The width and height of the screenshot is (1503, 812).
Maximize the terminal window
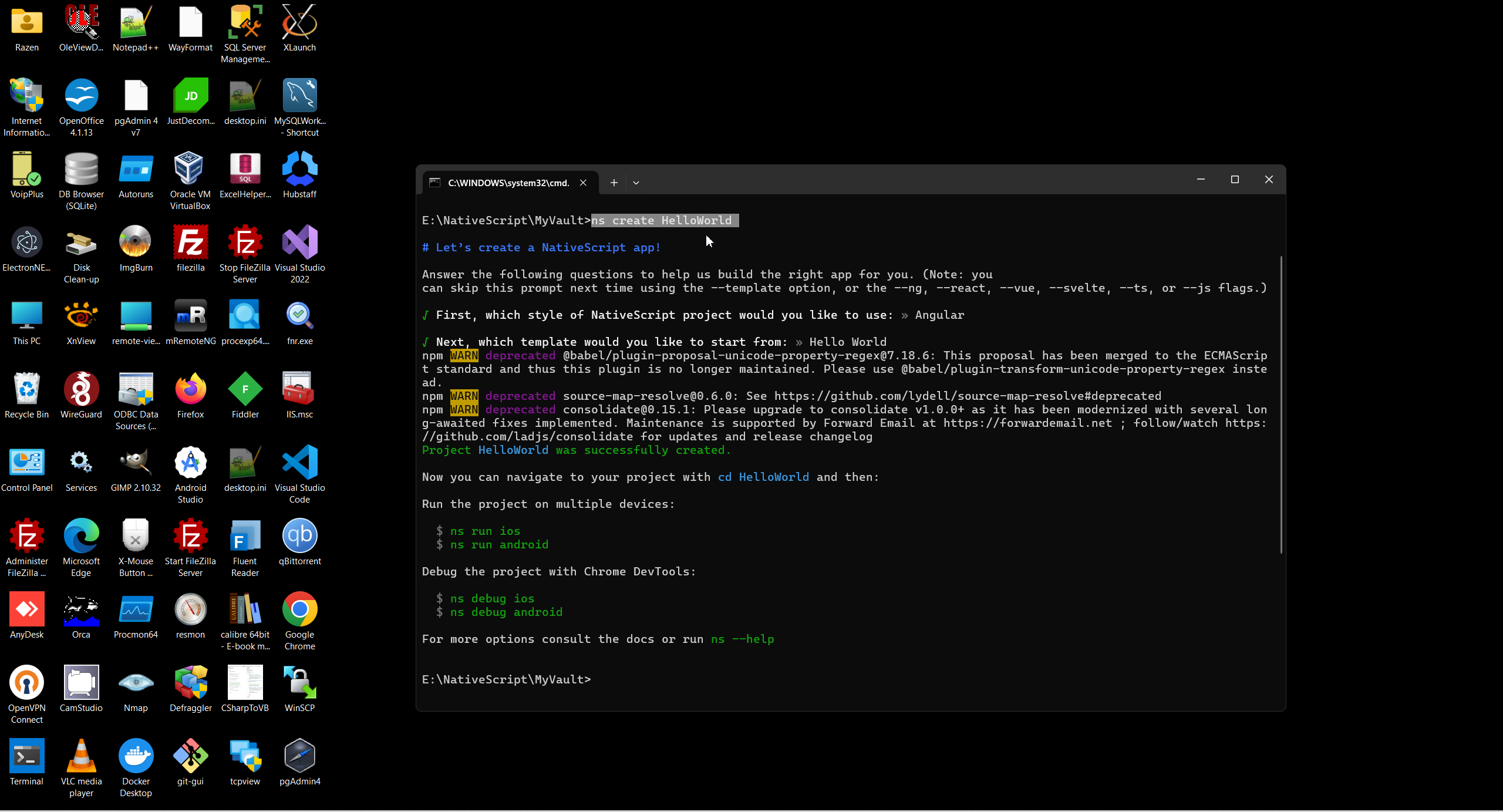pyautogui.click(x=1235, y=180)
